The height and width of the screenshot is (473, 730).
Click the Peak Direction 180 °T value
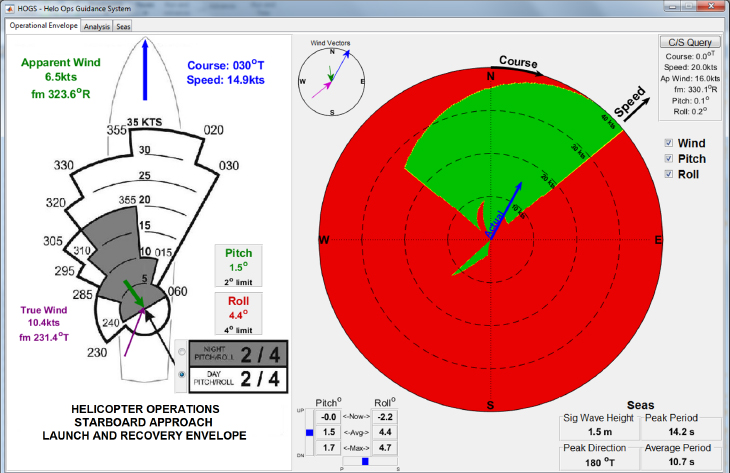(x=600, y=462)
